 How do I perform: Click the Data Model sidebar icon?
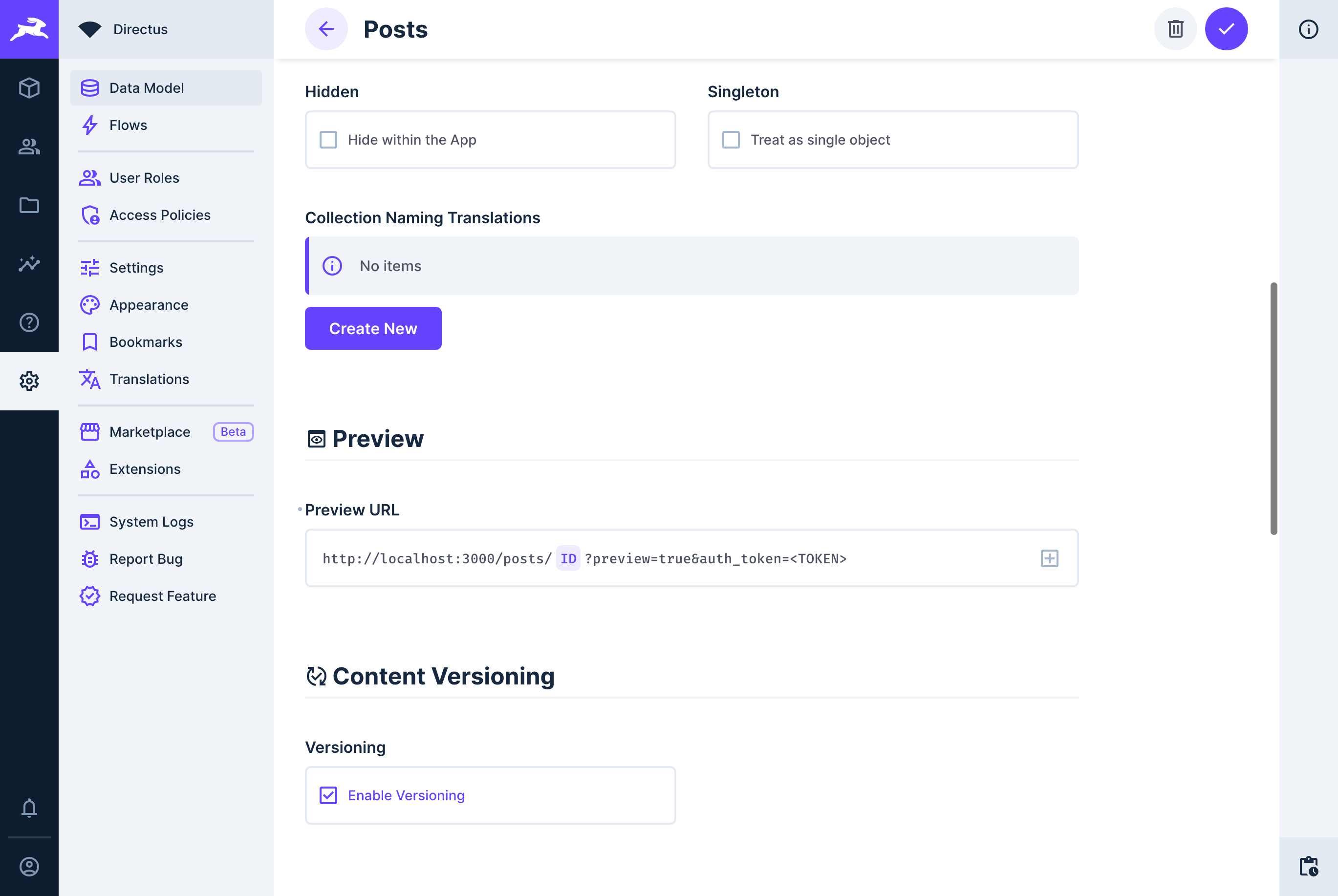[x=90, y=87]
